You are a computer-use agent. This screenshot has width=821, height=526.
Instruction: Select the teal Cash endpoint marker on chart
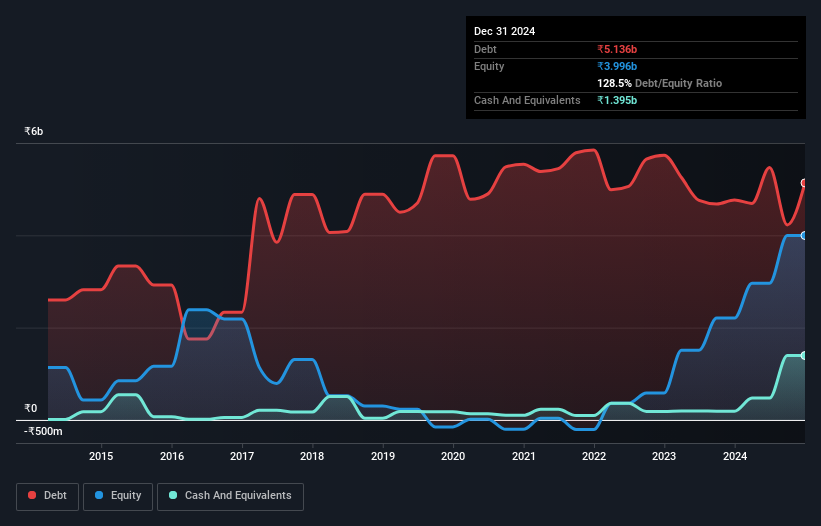pos(804,355)
